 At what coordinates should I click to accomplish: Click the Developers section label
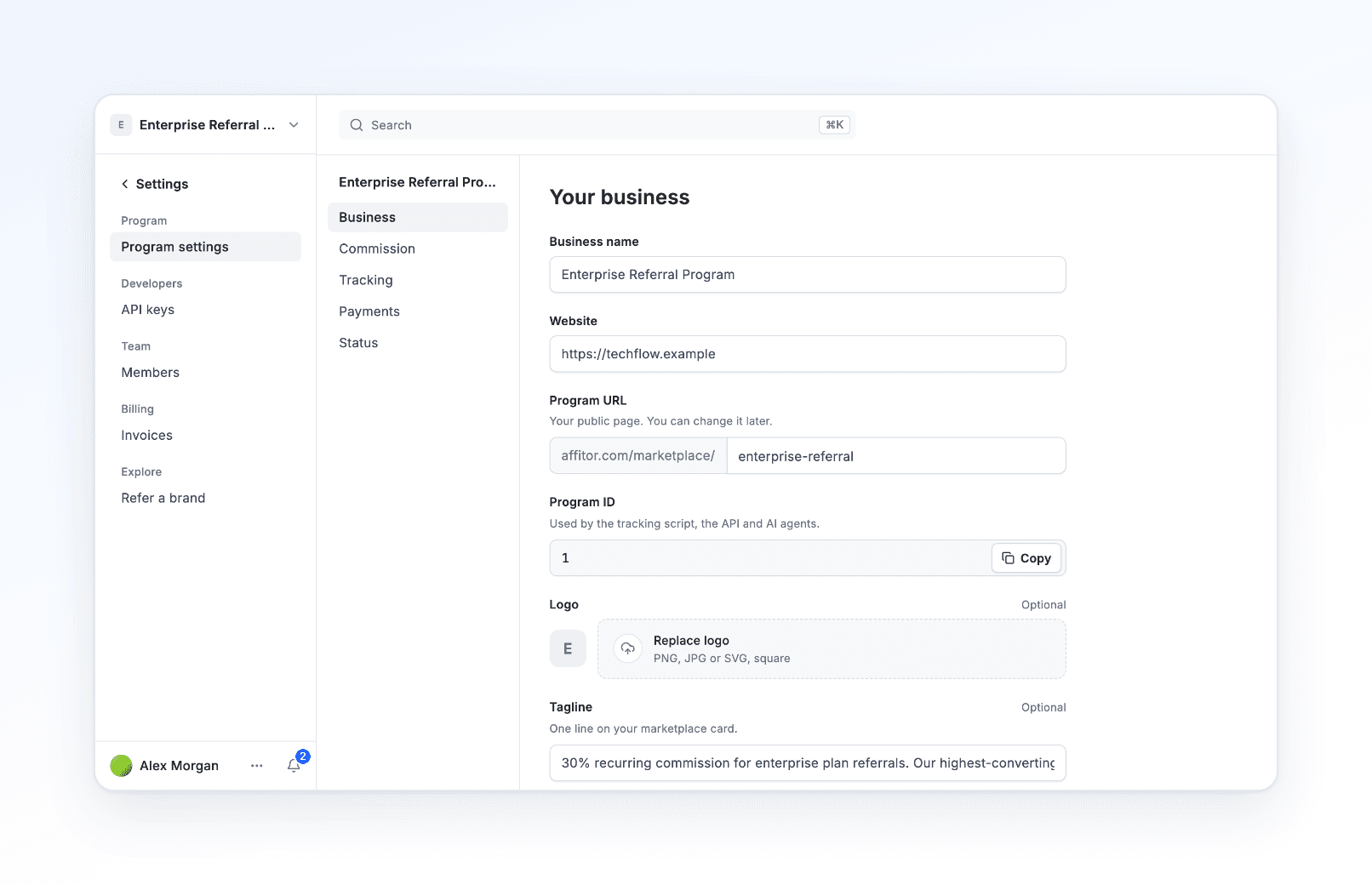151,283
